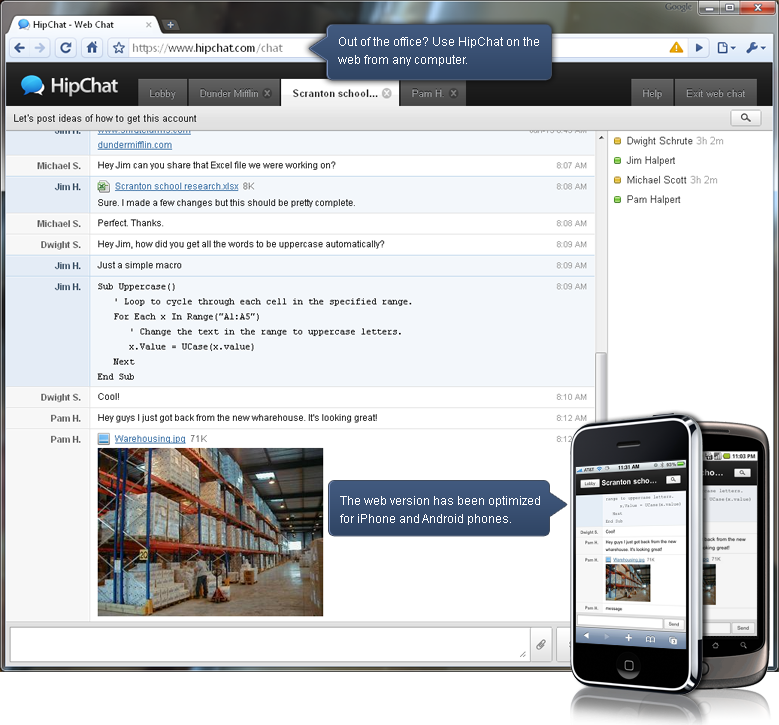This screenshot has width=779, height=725.
Task: Close the Scranton school room tab
Action: [387, 93]
